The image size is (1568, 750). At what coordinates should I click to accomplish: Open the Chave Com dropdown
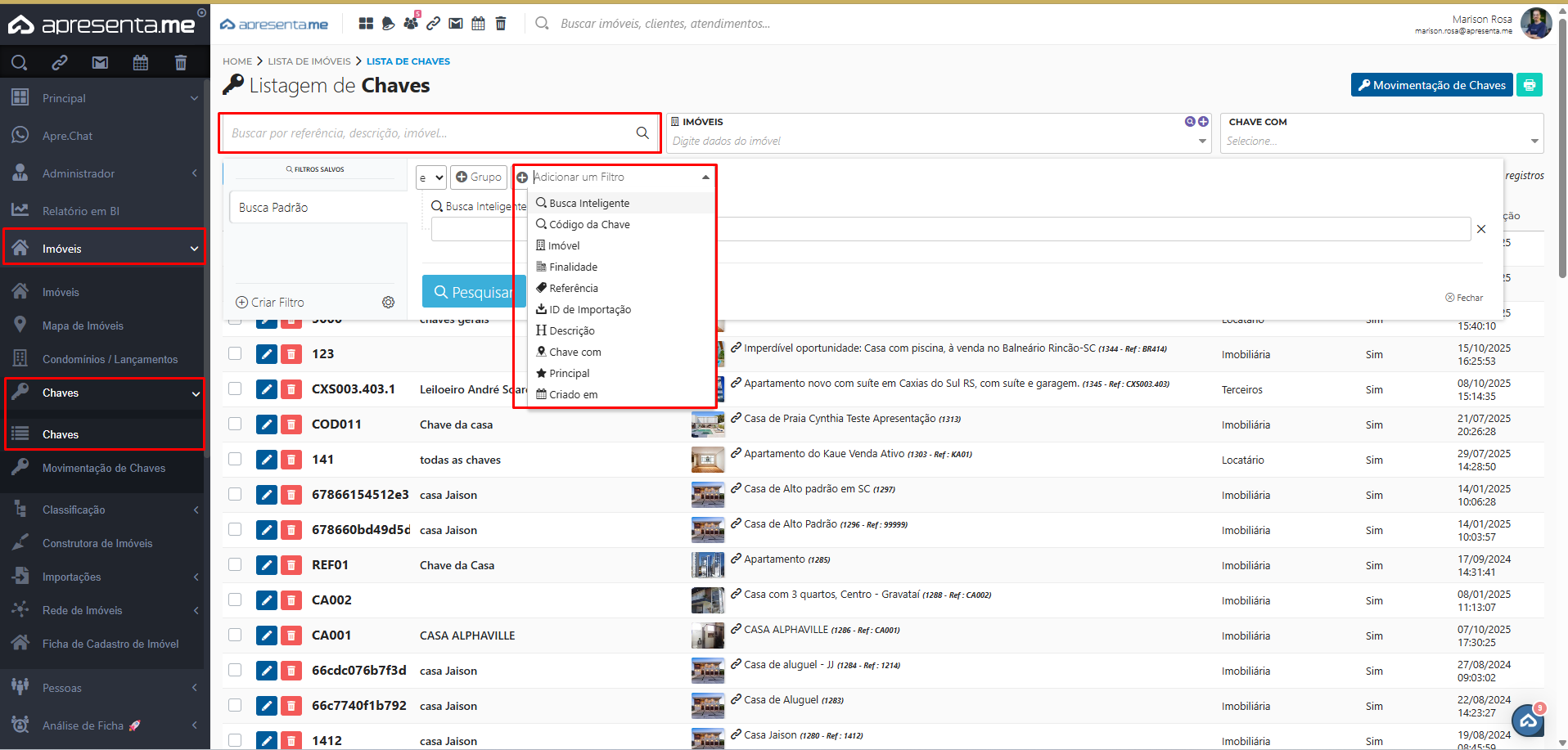pos(1381,141)
